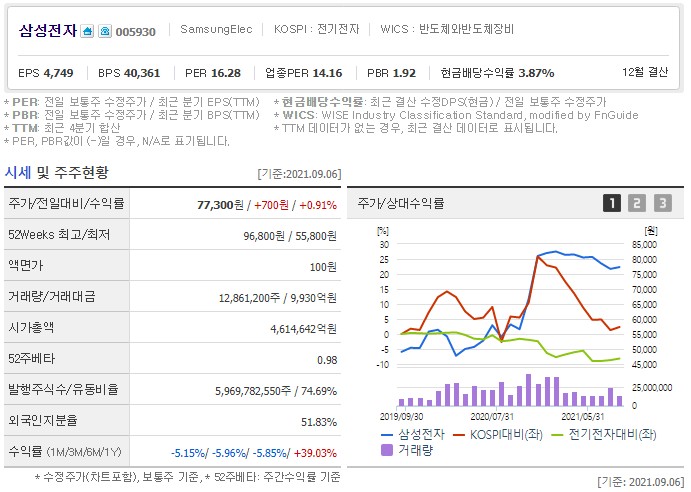Select the 업종PER value 14.16

coord(327,73)
